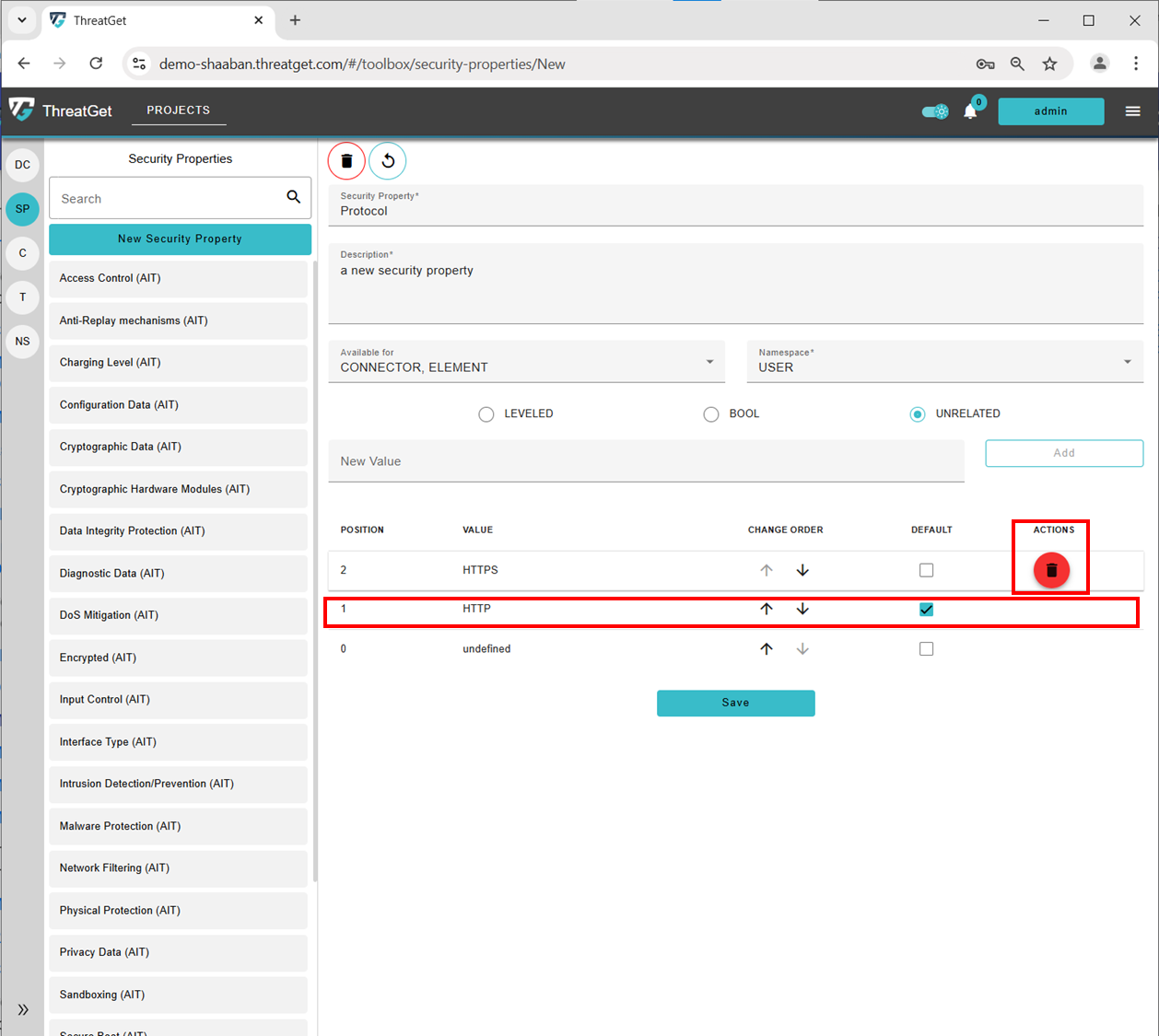Click inside the New Value input field
This screenshot has height=1036, width=1159.
(x=645, y=460)
